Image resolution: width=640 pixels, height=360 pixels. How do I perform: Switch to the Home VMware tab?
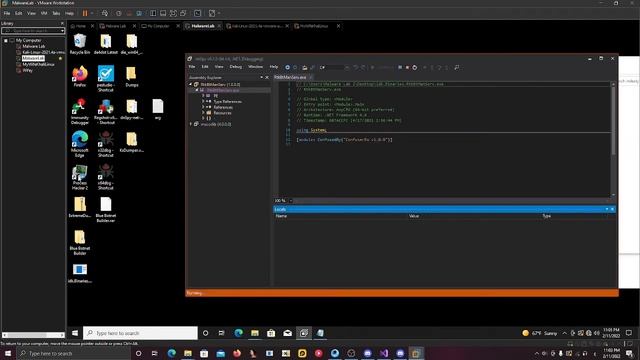click(x=81, y=26)
